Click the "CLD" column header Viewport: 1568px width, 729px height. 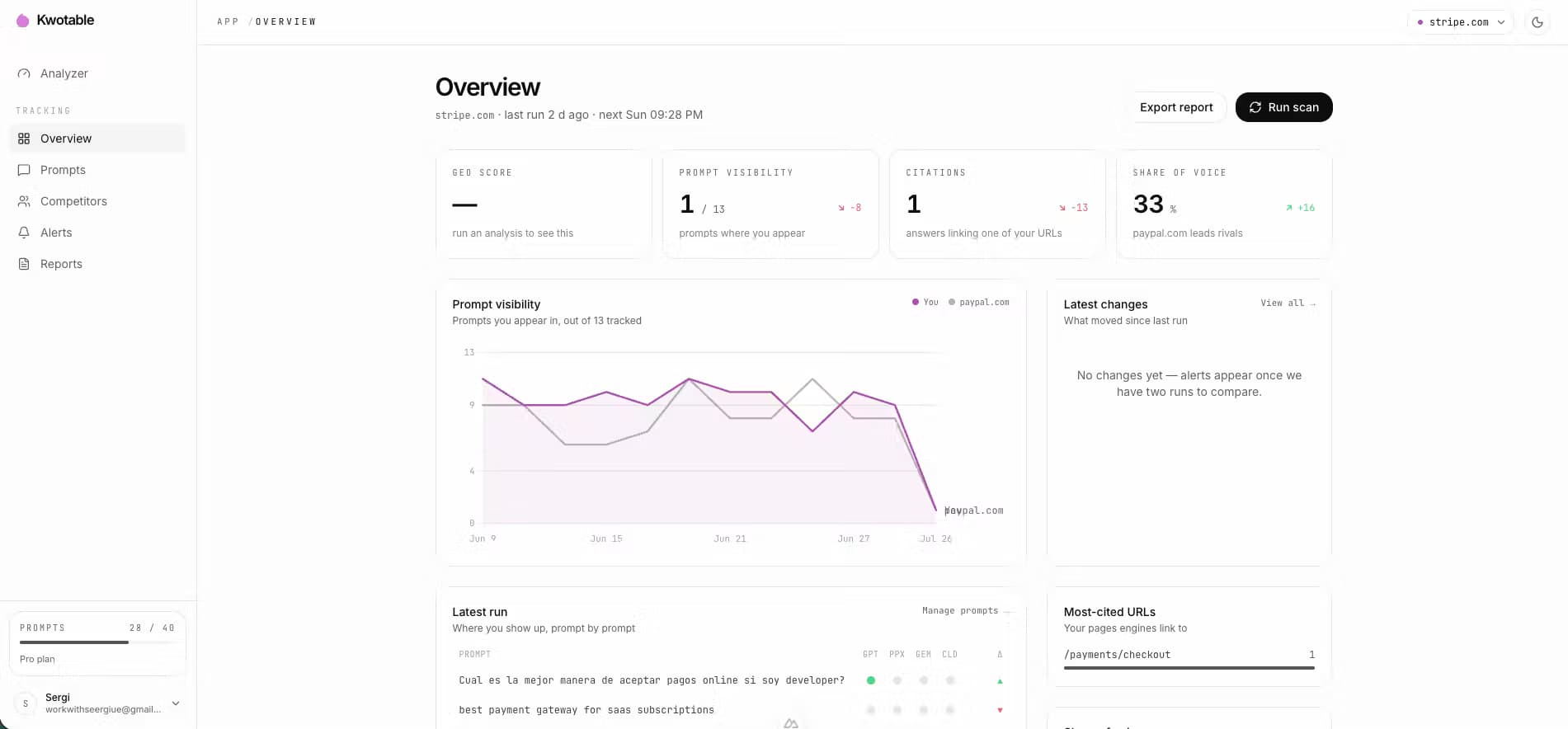point(949,654)
